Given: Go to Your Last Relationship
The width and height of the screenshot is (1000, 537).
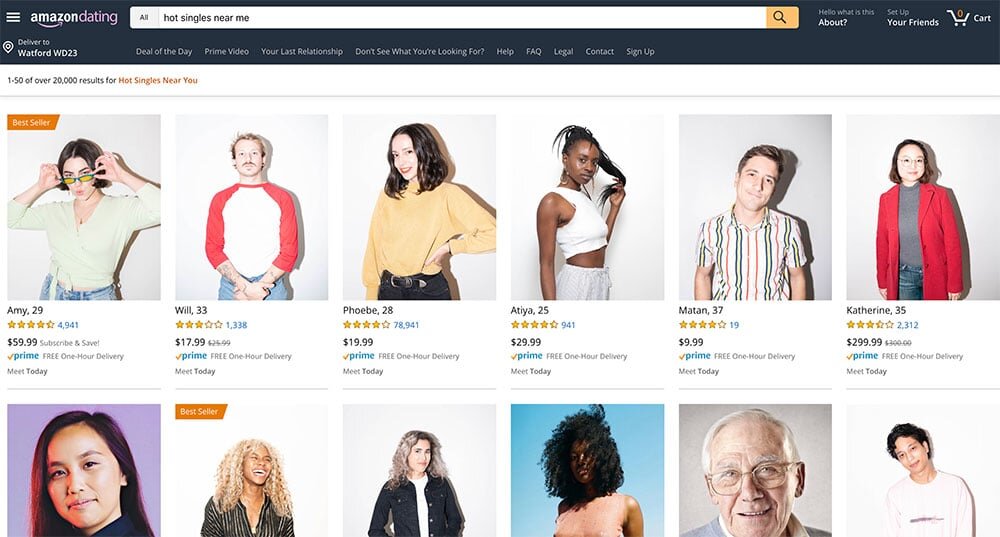Looking at the screenshot, I should click(x=302, y=52).
